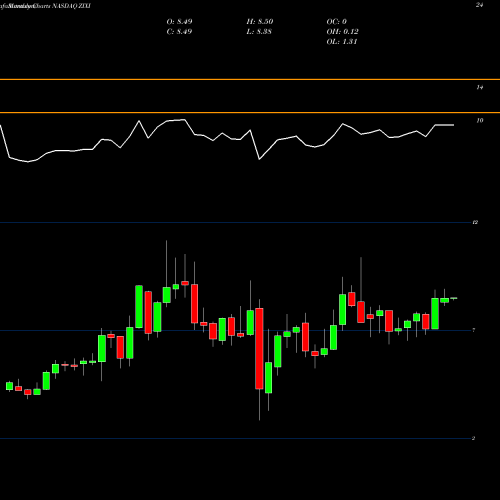Click the first green candlestick at chart start
The image size is (500, 500).
click(9, 386)
